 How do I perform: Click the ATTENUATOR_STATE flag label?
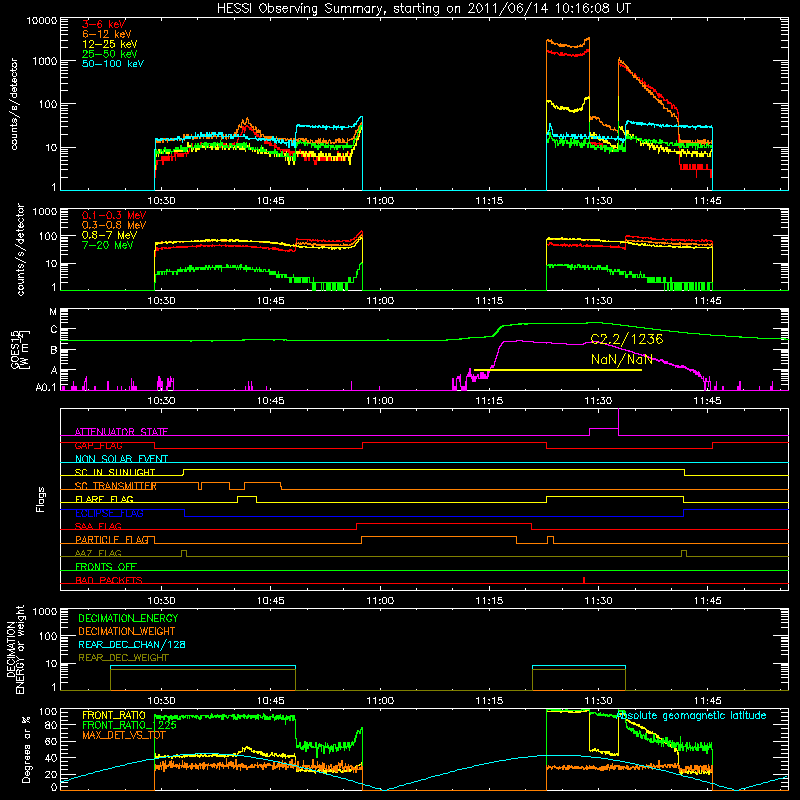pos(121,432)
